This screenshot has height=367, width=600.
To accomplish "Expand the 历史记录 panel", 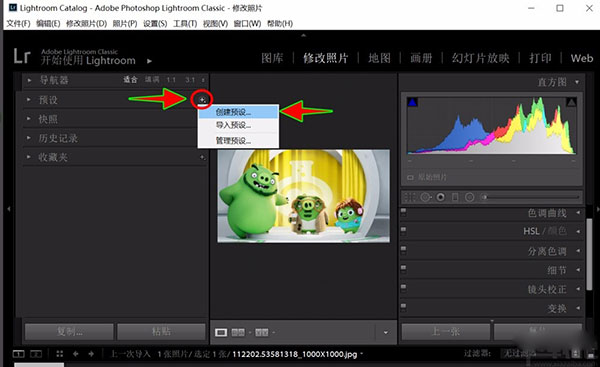I will [28, 138].
